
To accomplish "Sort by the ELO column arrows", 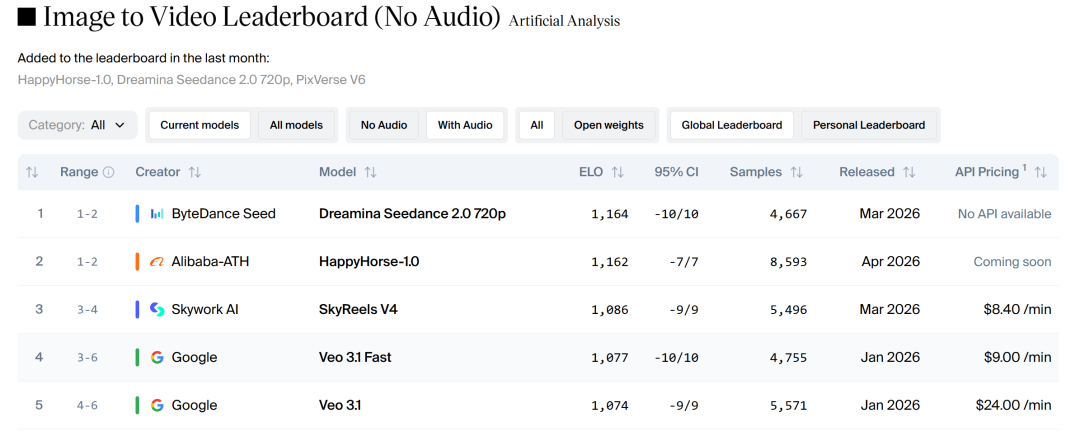I will [618, 172].
